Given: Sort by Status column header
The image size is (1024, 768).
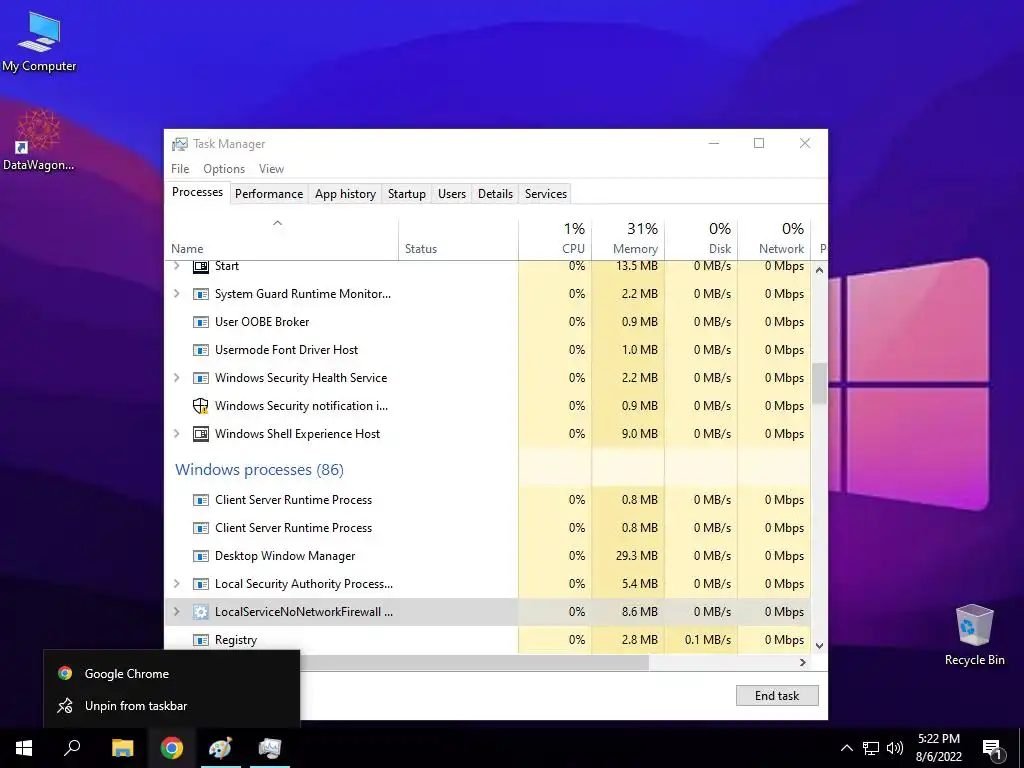Looking at the screenshot, I should pyautogui.click(x=458, y=239).
